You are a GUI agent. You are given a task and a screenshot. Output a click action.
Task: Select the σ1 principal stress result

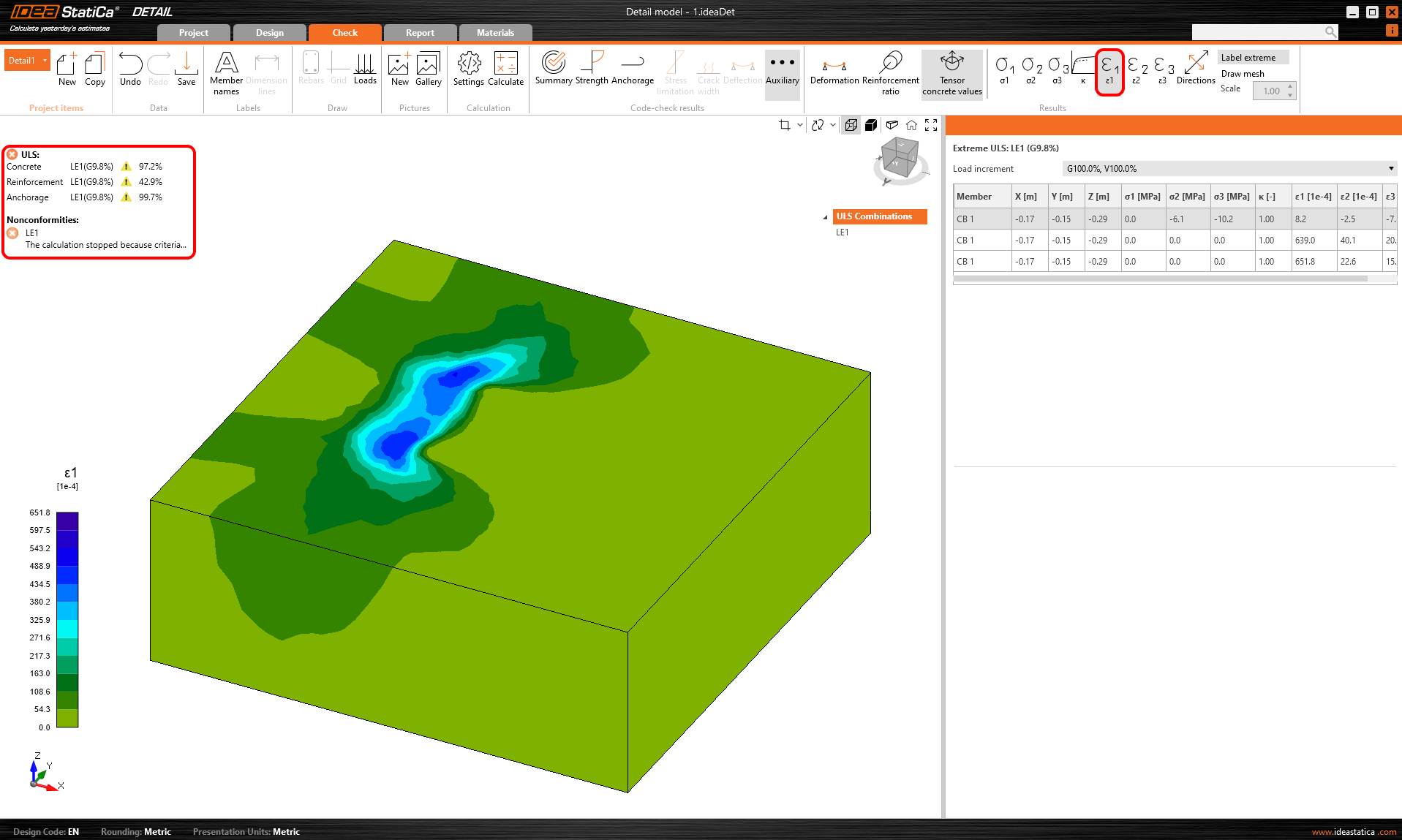(1004, 69)
